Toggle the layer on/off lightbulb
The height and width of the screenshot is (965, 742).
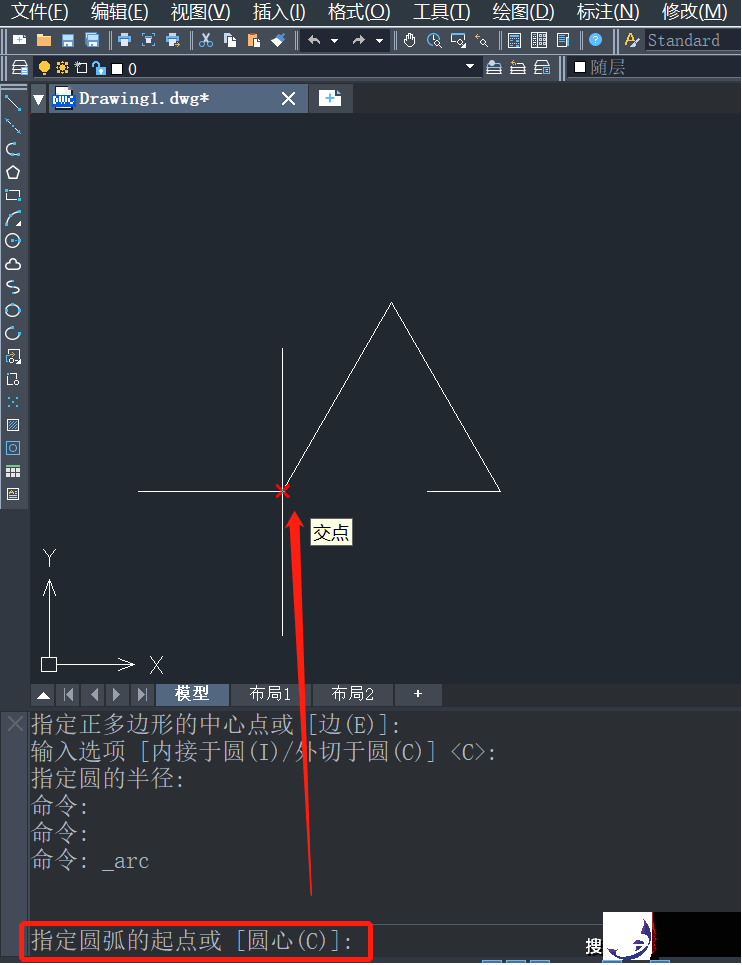pos(44,68)
